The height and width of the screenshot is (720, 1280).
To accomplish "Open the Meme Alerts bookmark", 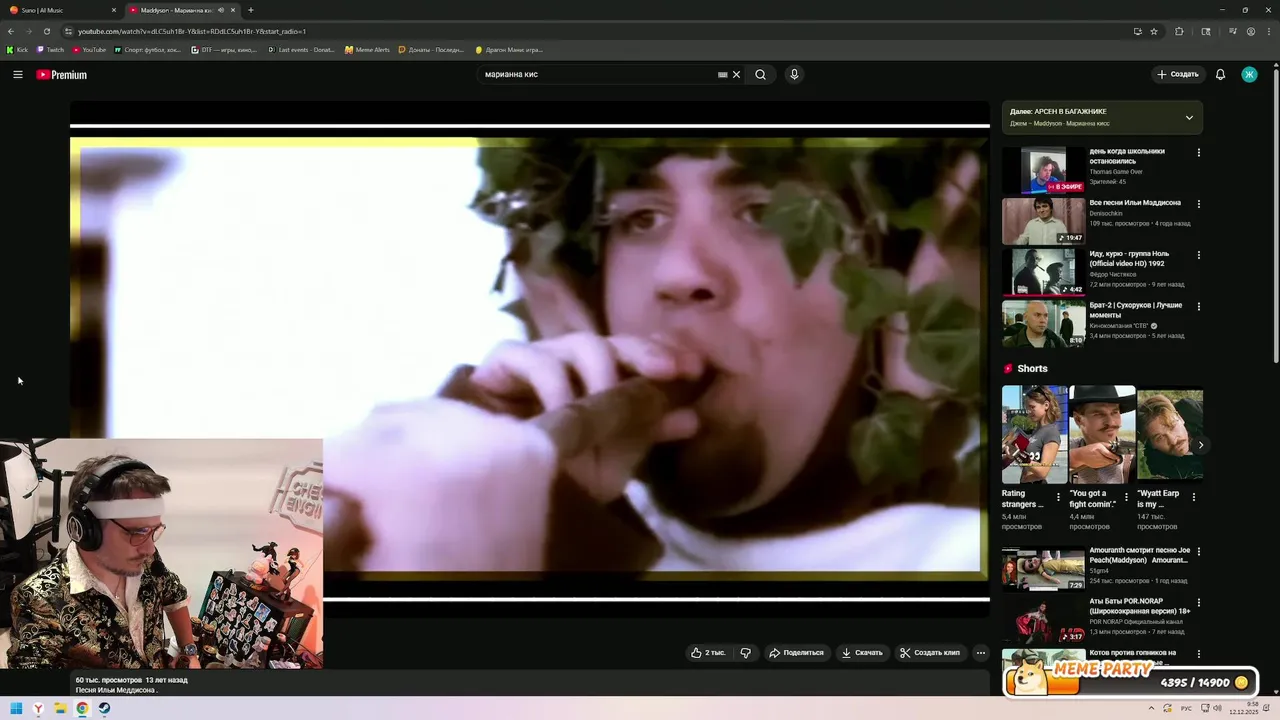I will click(x=367, y=49).
